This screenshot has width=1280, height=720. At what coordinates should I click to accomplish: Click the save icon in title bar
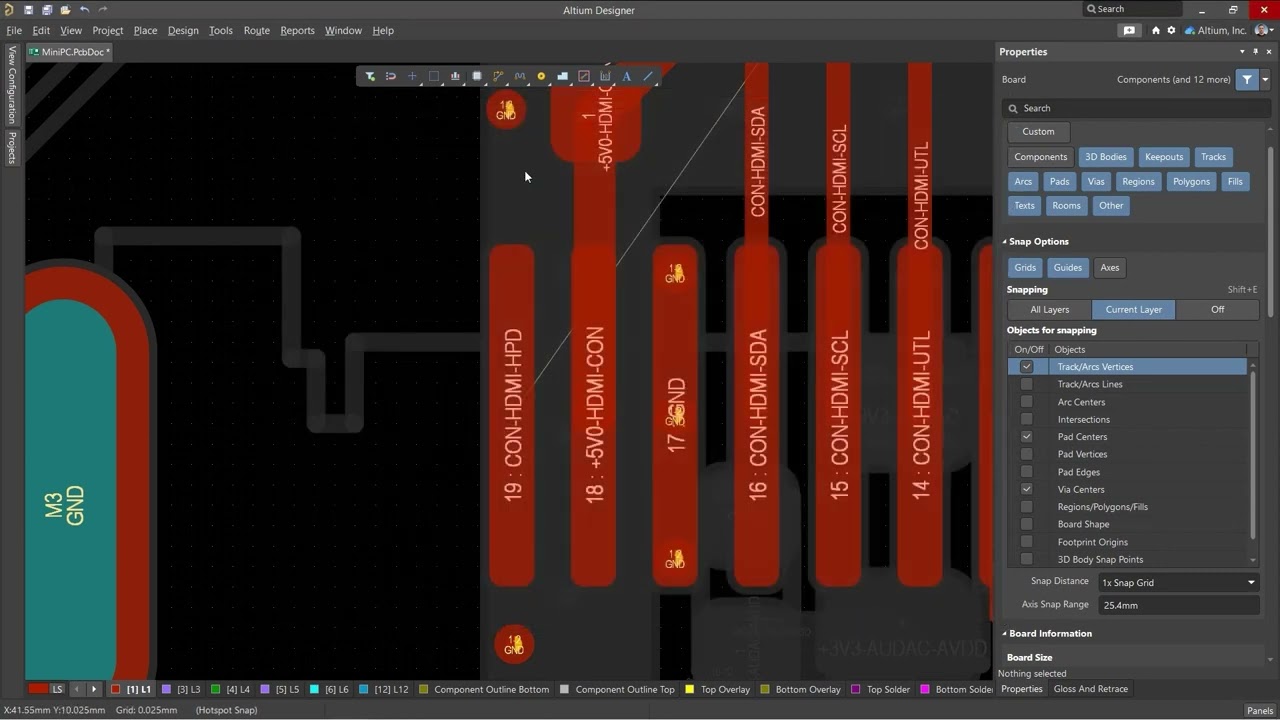click(28, 10)
